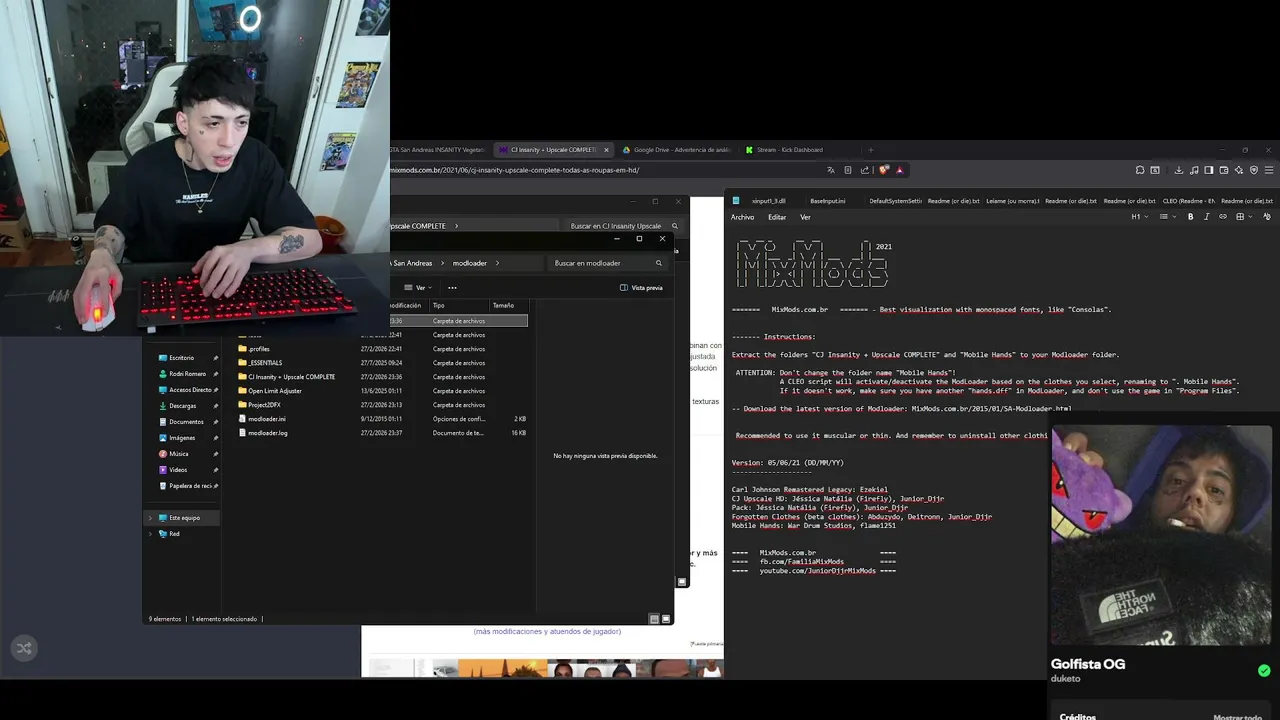Open the page translate icon in address bar
This screenshot has width=1280, height=720.
[x=831, y=170]
